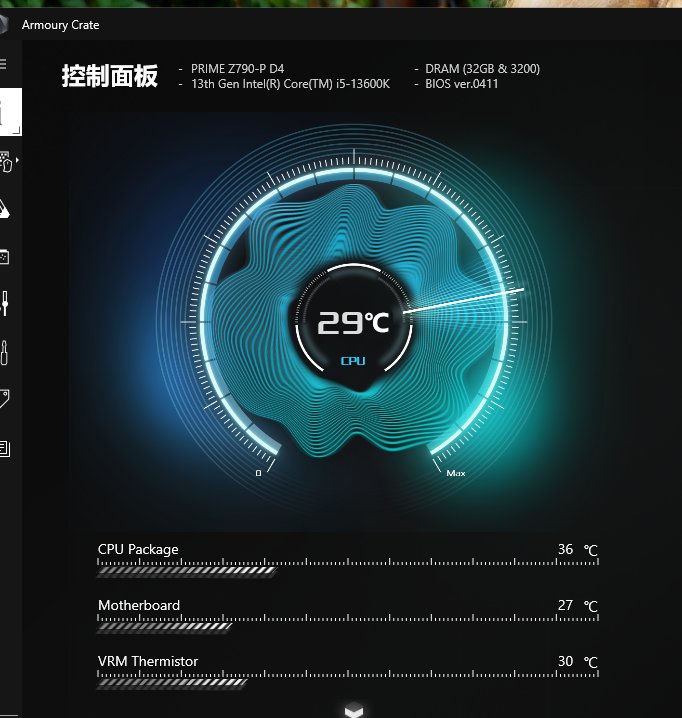Screen dimensions: 682x718
Task: Expand more sensors with the bottom chevron
Action: pyautogui.click(x=354, y=711)
